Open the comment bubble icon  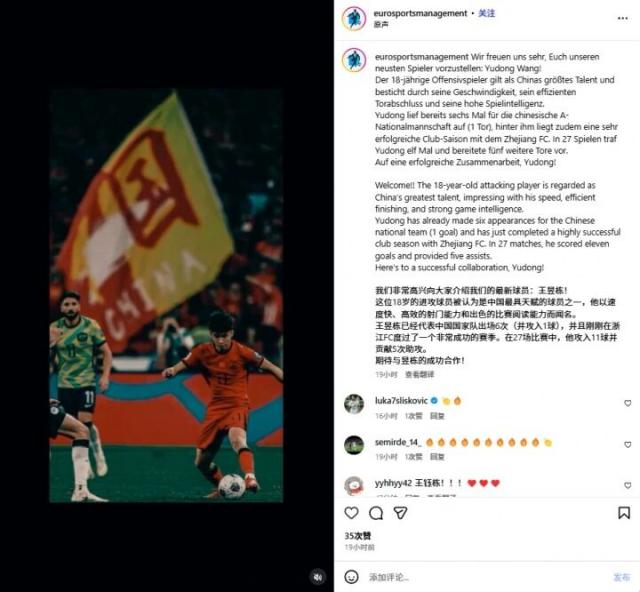[376, 513]
